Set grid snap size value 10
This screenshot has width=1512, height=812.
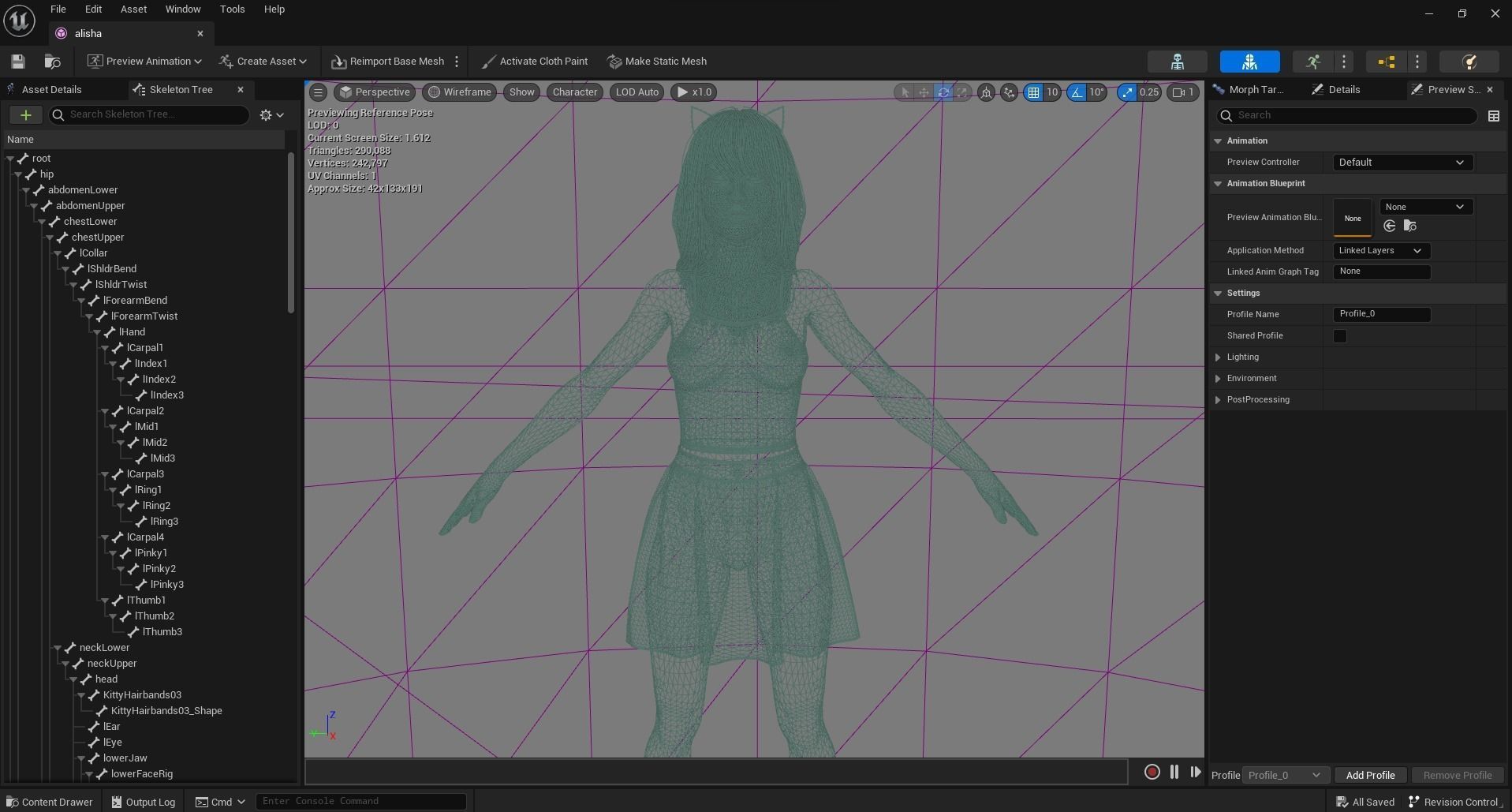point(1051,92)
